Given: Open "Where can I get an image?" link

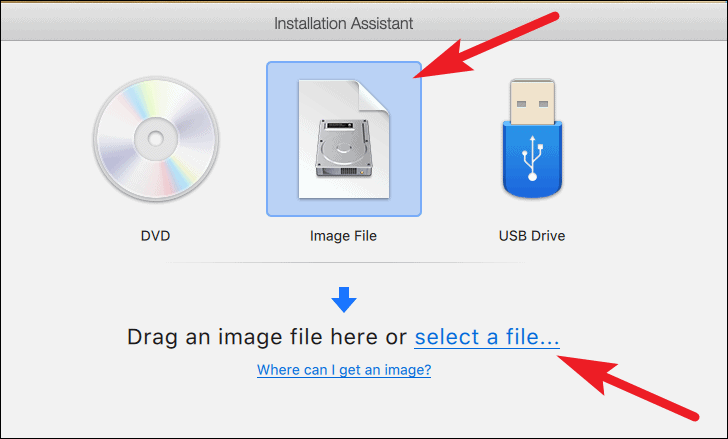Looking at the screenshot, I should (344, 370).
